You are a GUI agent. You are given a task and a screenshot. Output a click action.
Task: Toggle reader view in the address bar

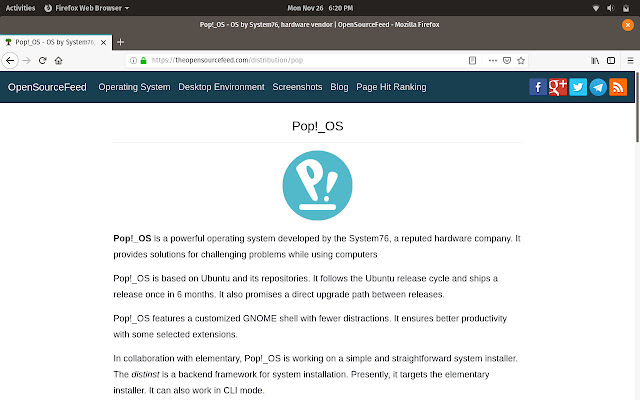[x=472, y=60]
